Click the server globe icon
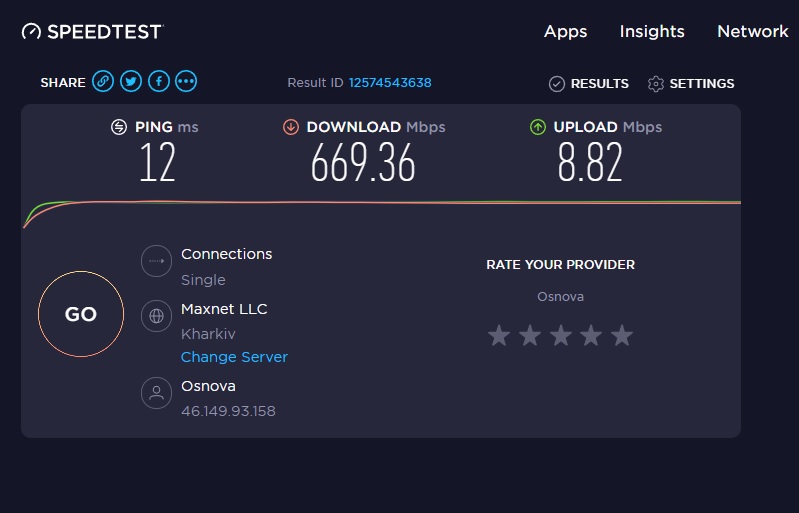Screen dimensions: 799x513 point(156,316)
